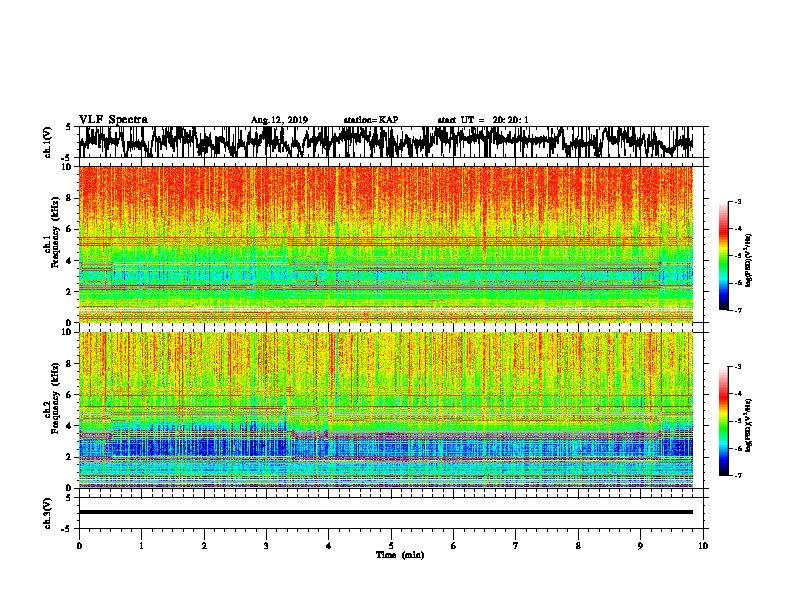792x612 pixels.
Task: Click time axis tick label "9"
Action: point(640,546)
